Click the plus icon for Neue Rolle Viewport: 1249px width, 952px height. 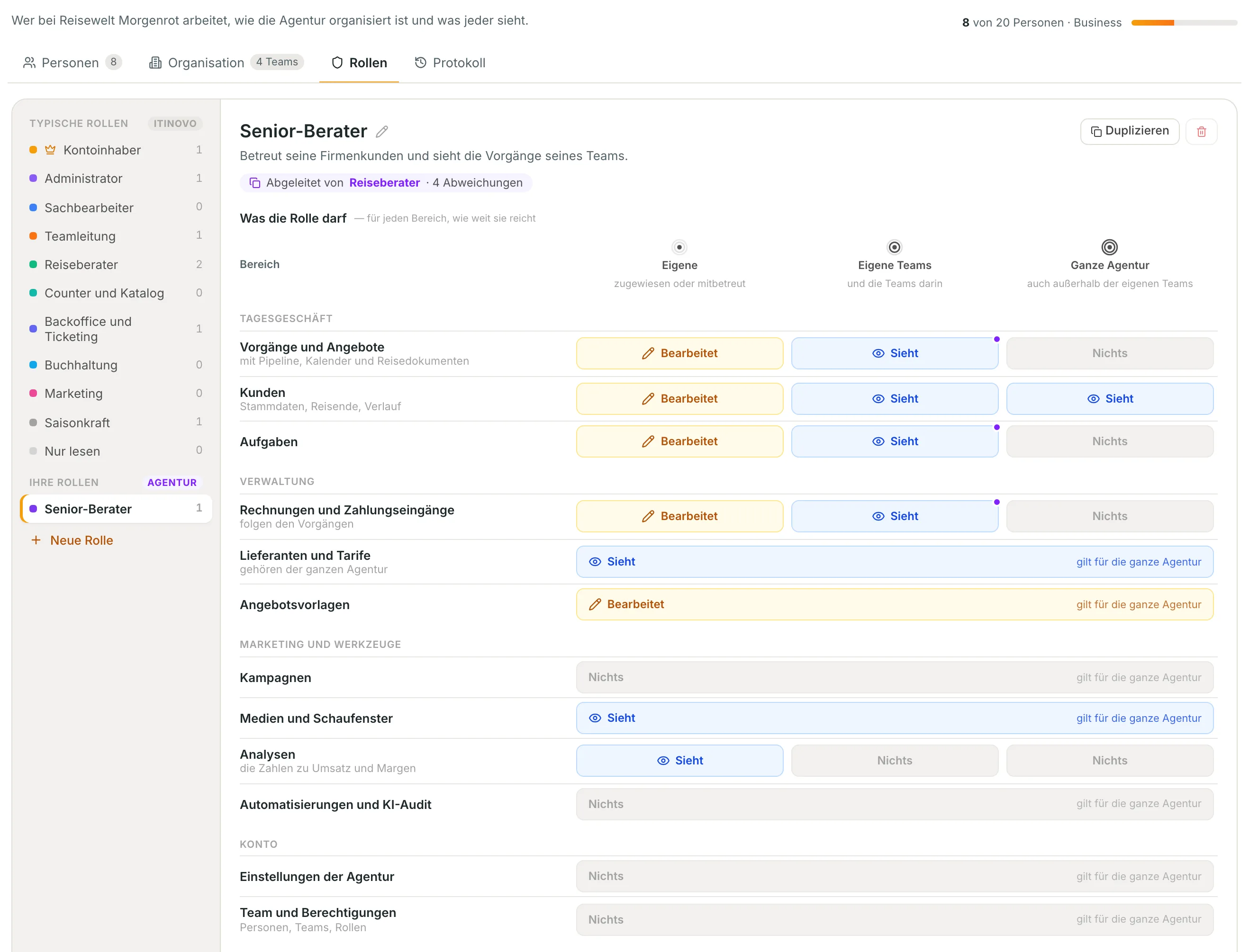[36, 540]
